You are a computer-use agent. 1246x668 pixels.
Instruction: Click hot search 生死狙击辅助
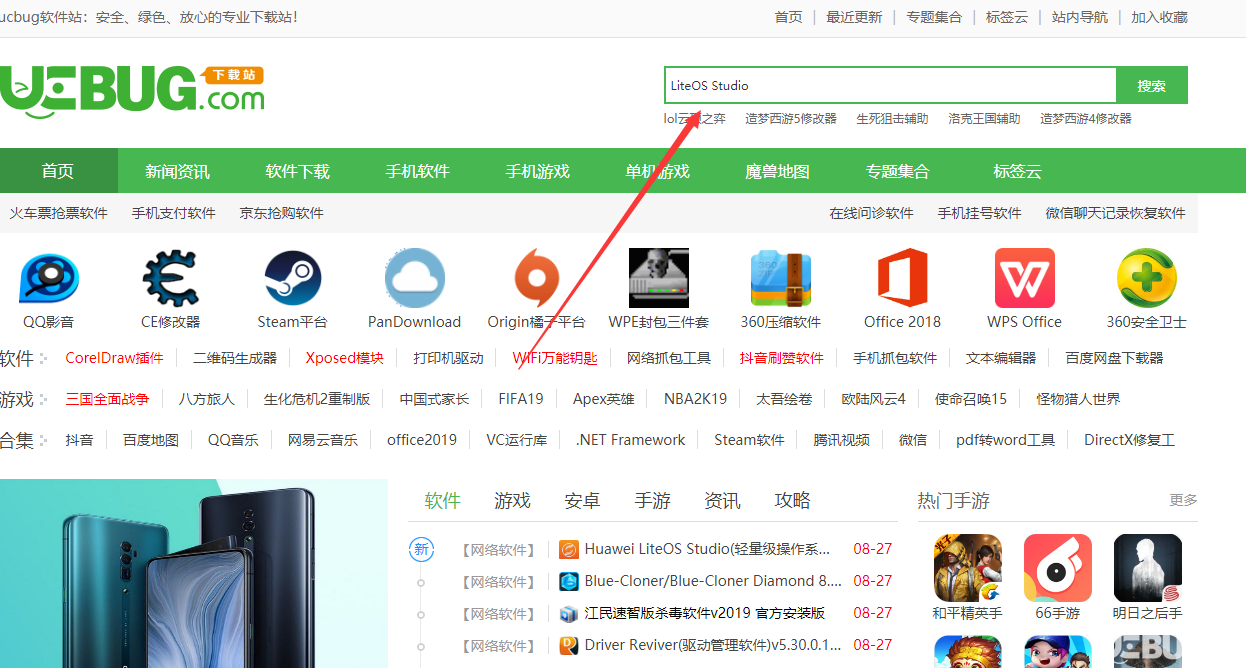(x=893, y=118)
